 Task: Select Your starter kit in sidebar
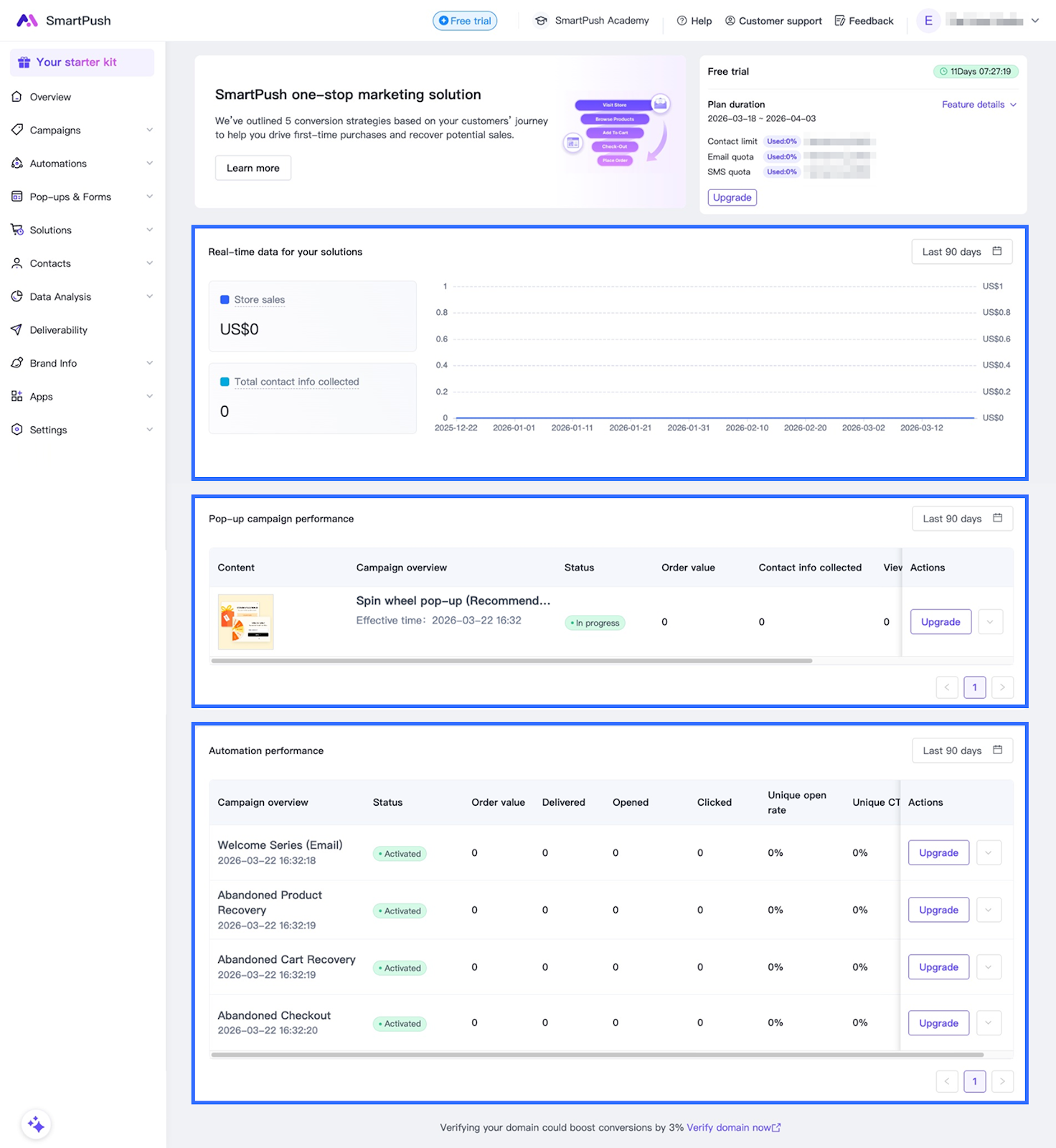(x=76, y=62)
